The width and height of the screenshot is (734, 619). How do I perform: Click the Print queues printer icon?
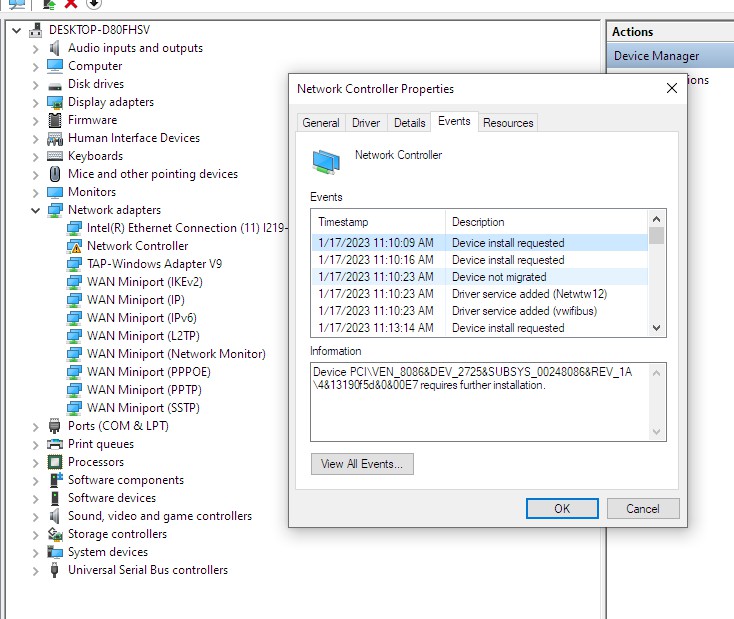[56, 444]
